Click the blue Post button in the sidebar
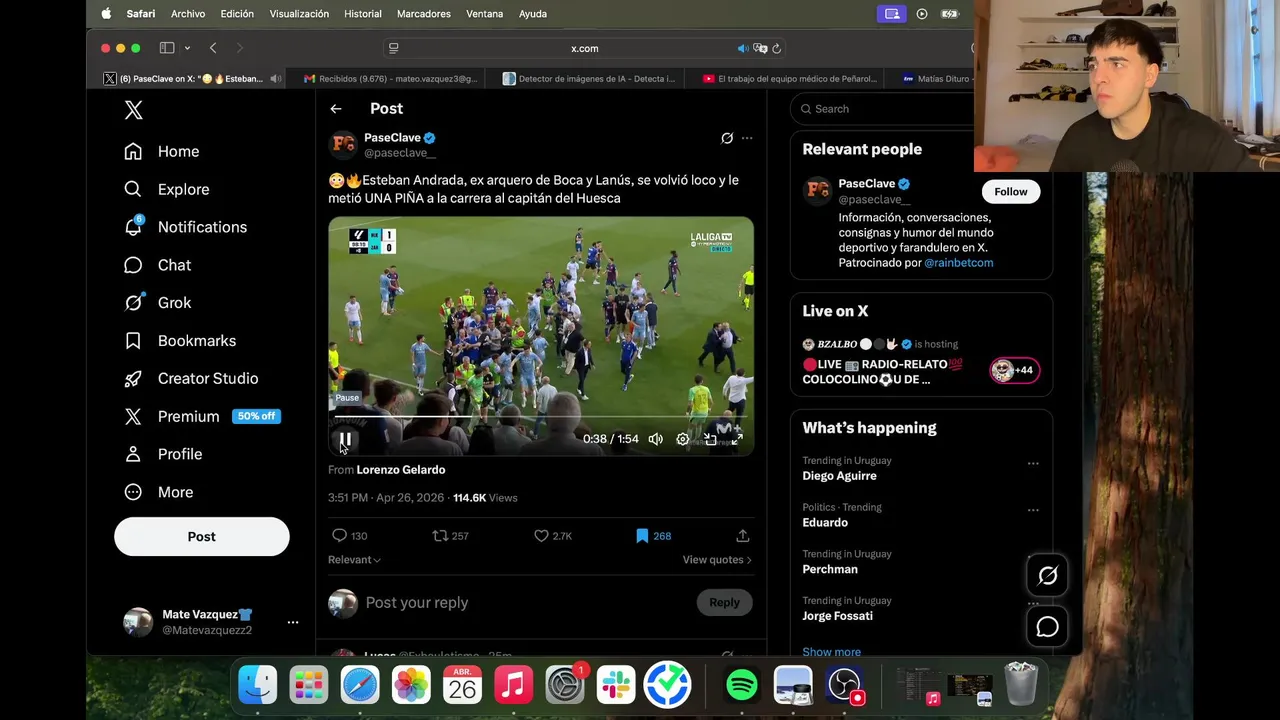1280x720 pixels. 201,537
